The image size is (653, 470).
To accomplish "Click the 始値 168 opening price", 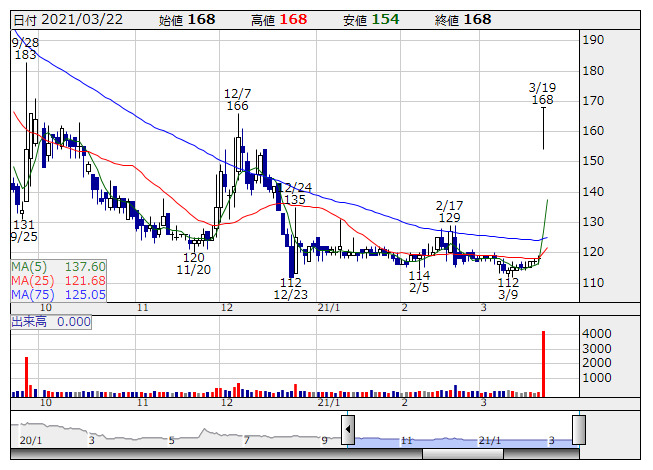I will 187,20.
